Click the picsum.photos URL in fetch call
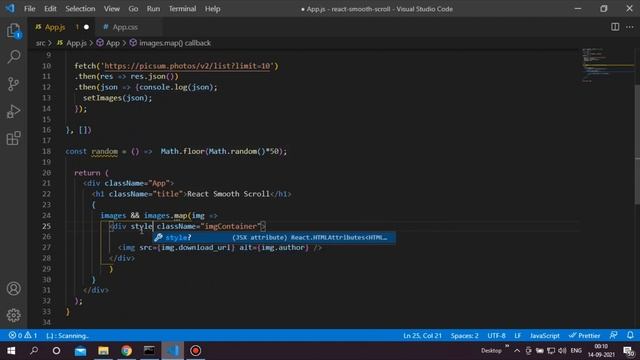Screen dimensions: 640x360 (188, 66)
